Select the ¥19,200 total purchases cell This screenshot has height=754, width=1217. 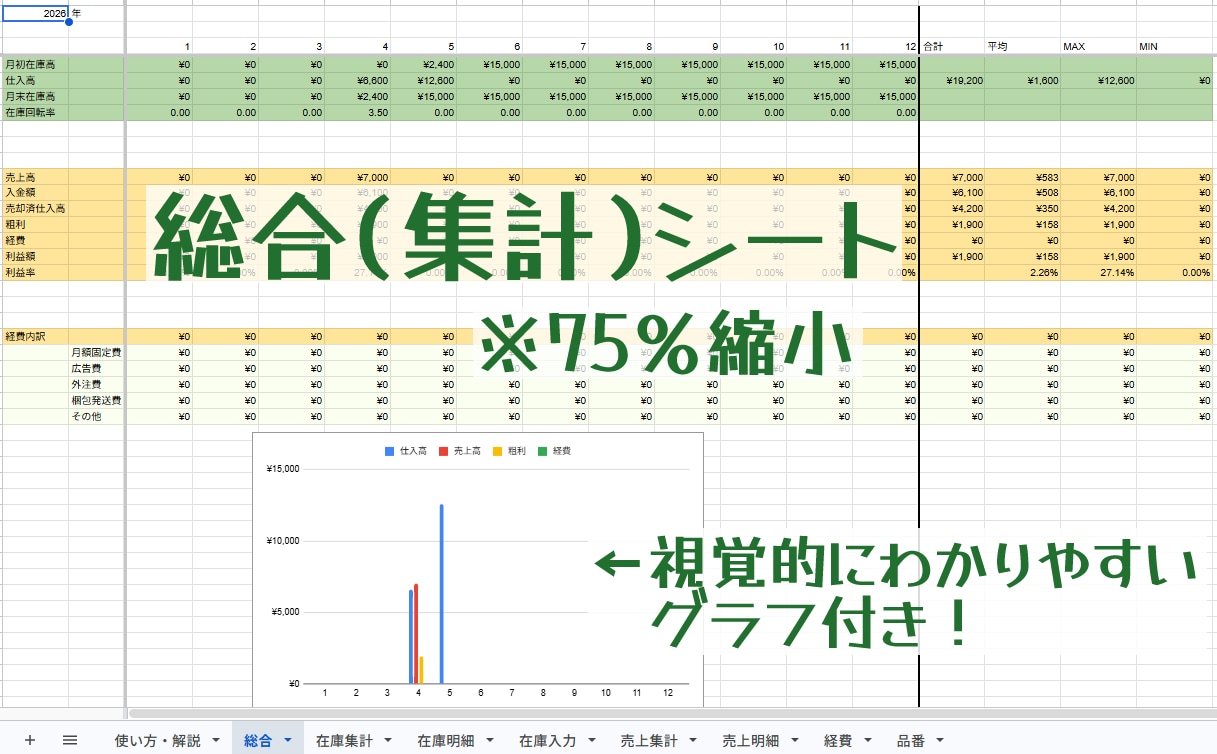[951, 81]
